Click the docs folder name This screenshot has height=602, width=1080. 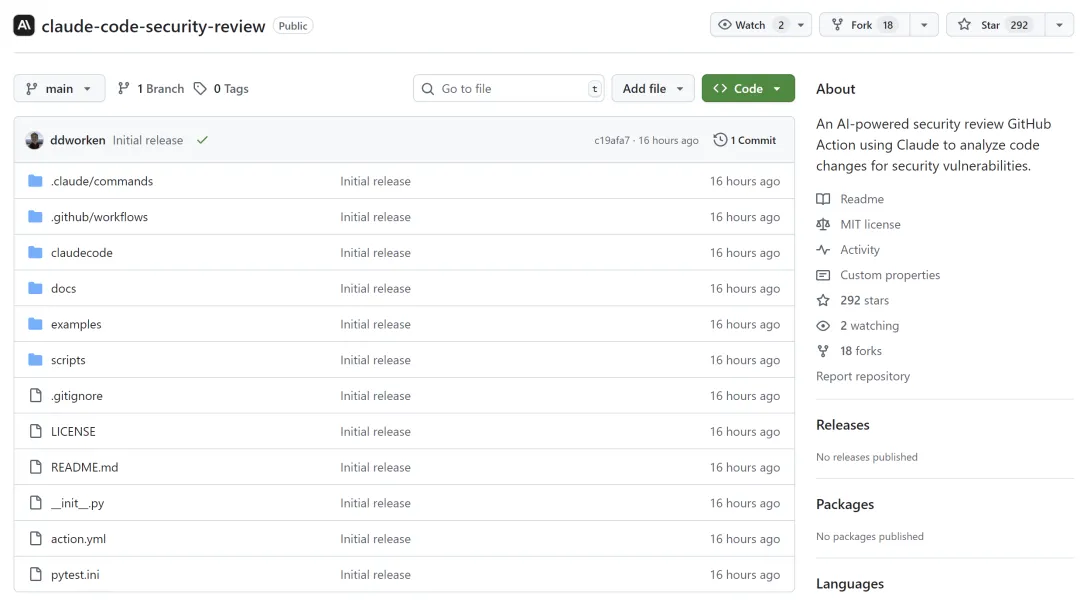(63, 289)
